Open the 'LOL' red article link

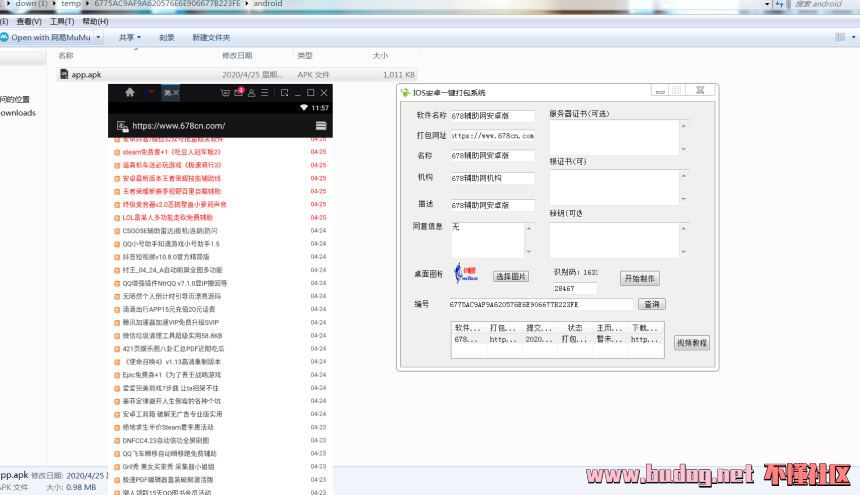click(167, 218)
